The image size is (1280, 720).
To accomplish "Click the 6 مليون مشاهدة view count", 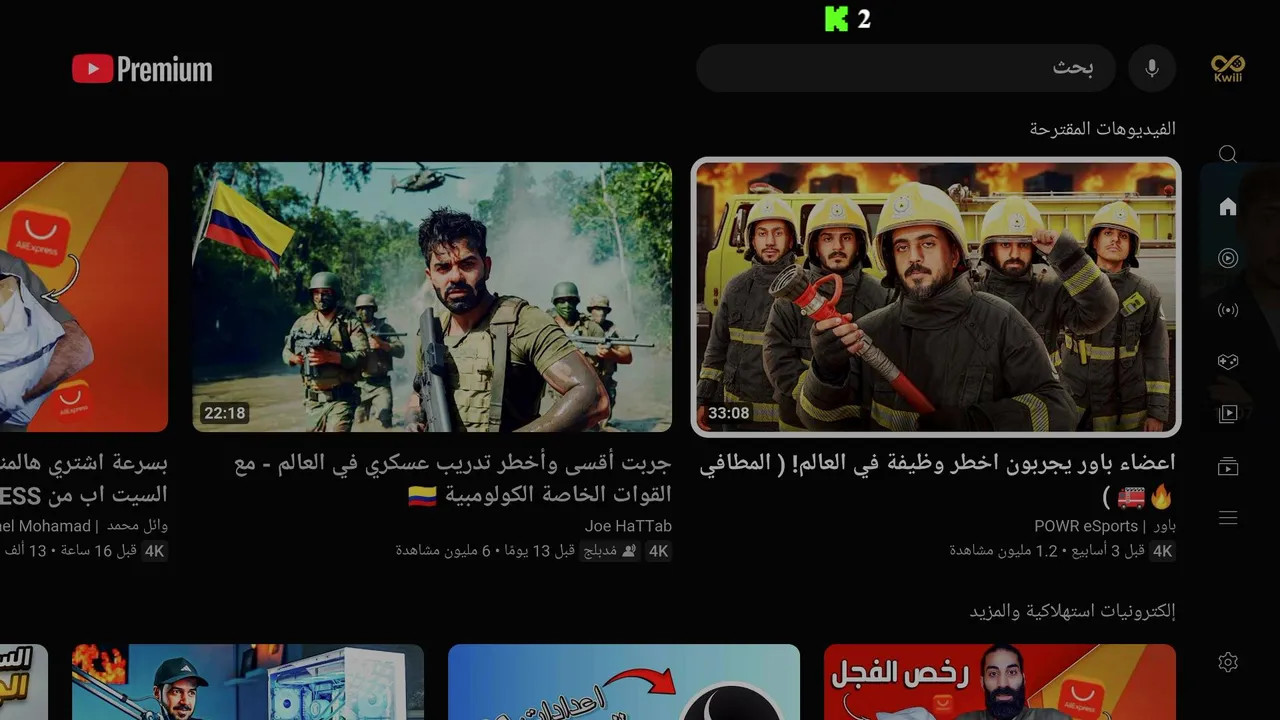I will [442, 551].
